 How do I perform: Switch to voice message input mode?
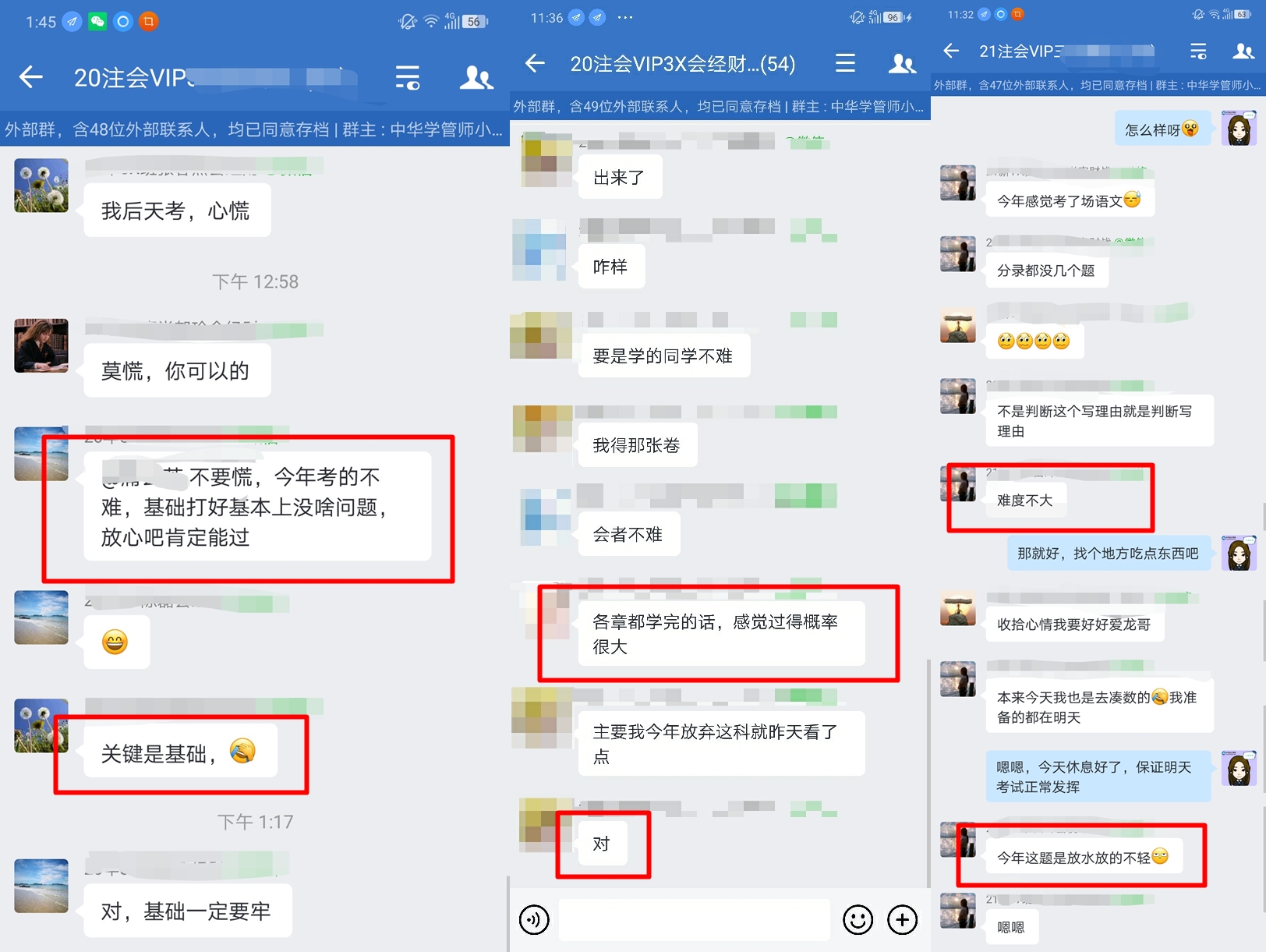pyautogui.click(x=534, y=920)
